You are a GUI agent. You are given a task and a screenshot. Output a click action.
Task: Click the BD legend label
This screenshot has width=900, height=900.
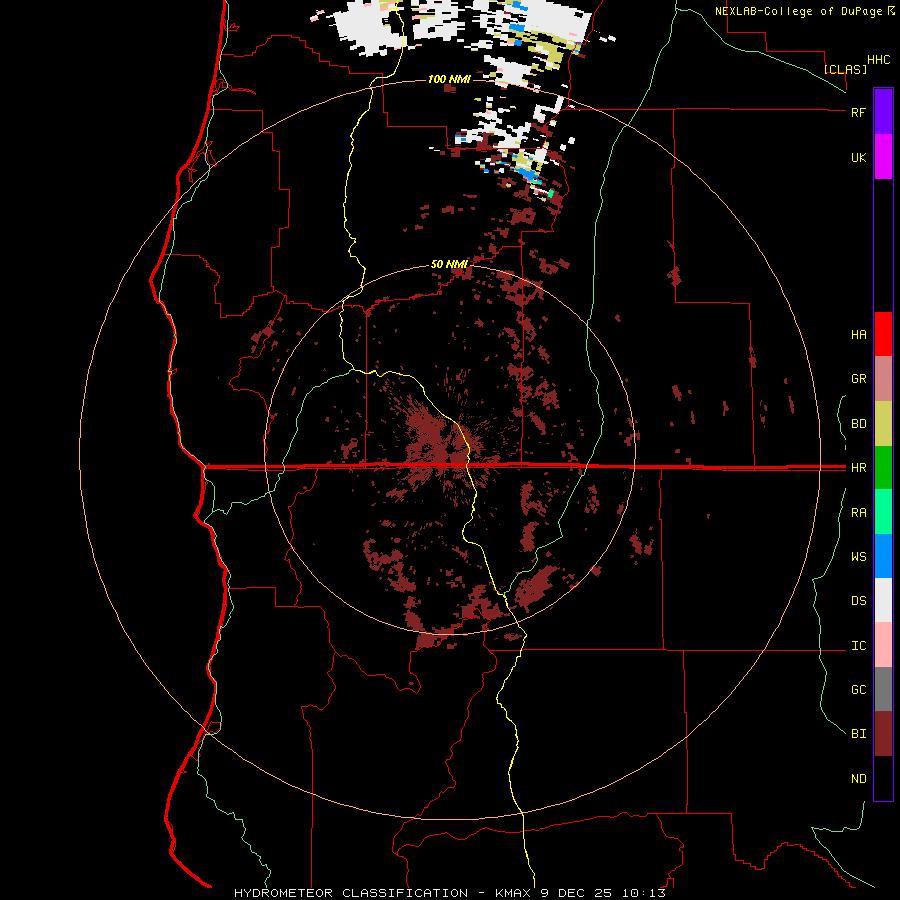pos(858,424)
